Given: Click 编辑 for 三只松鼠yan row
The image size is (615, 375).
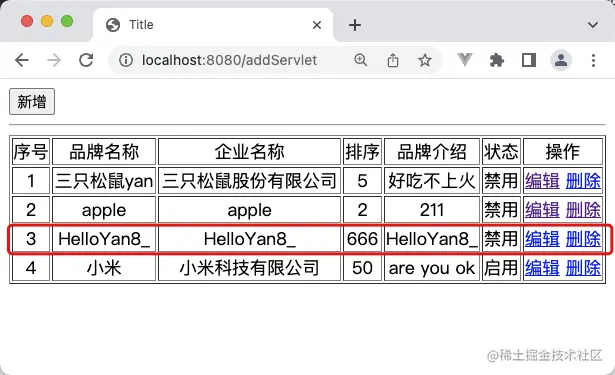Looking at the screenshot, I should 542,181.
